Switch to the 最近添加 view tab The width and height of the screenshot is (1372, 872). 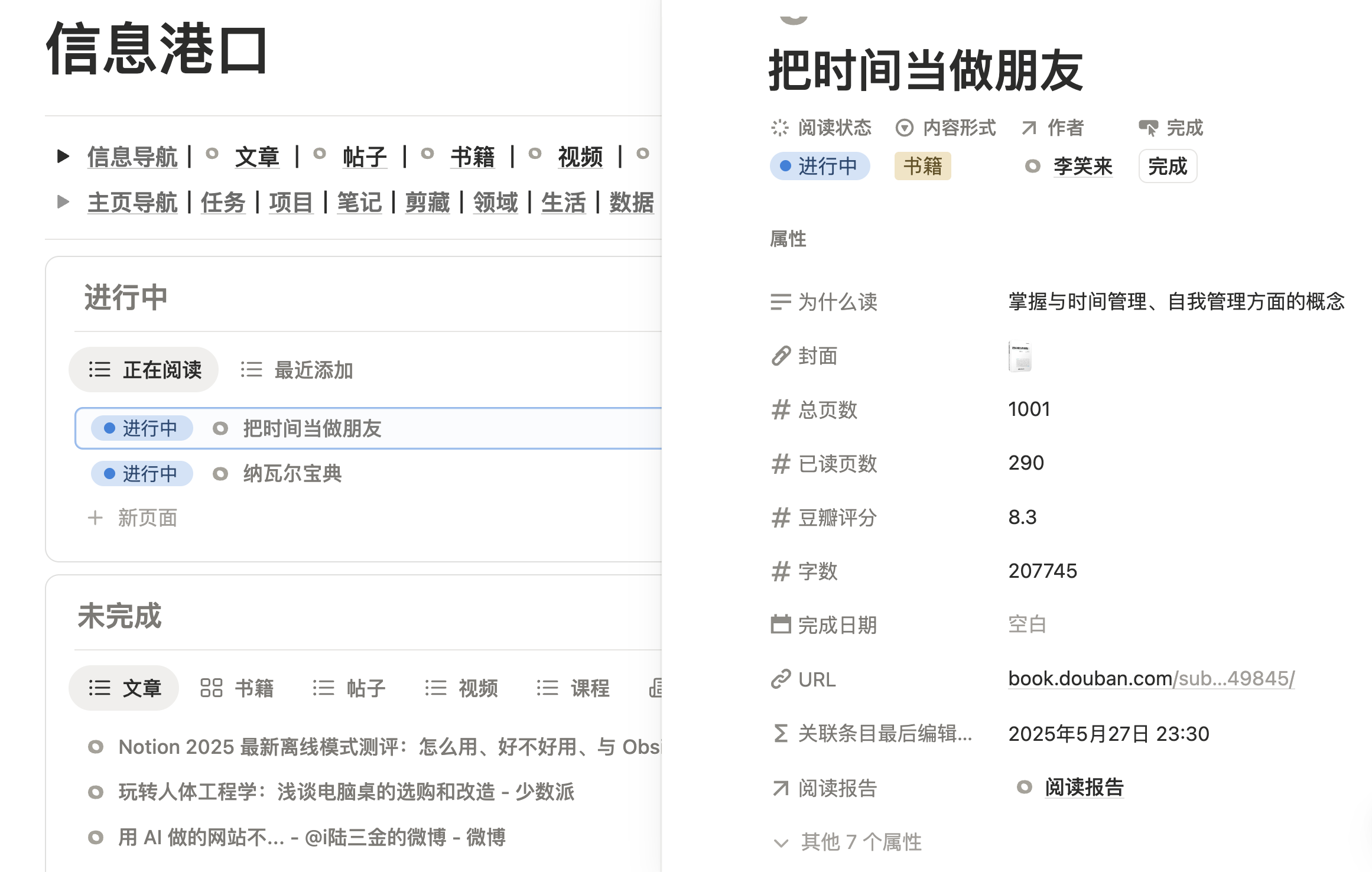(297, 370)
